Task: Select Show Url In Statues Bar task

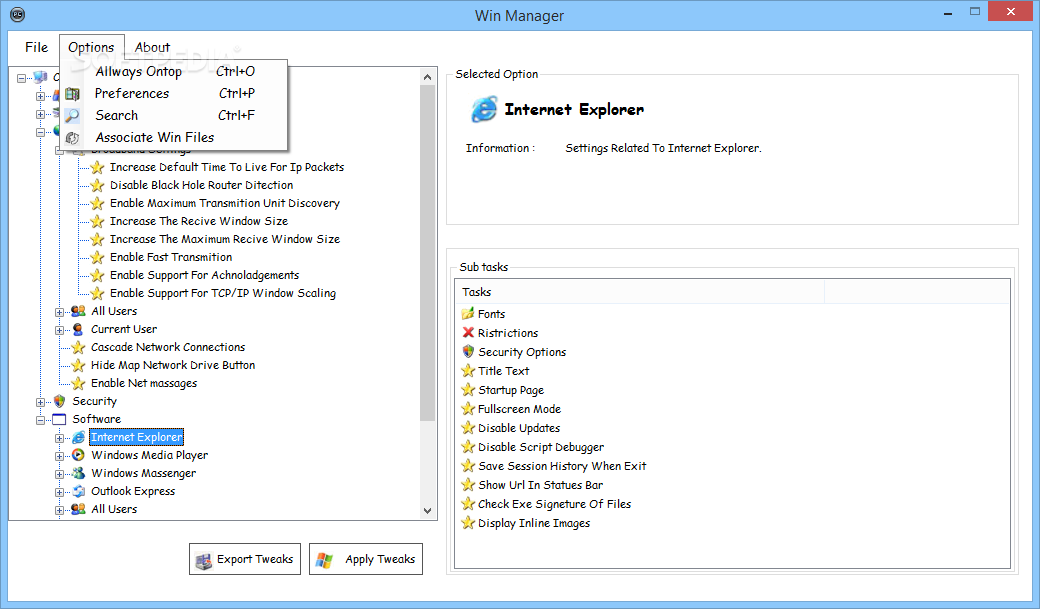Action: (541, 485)
